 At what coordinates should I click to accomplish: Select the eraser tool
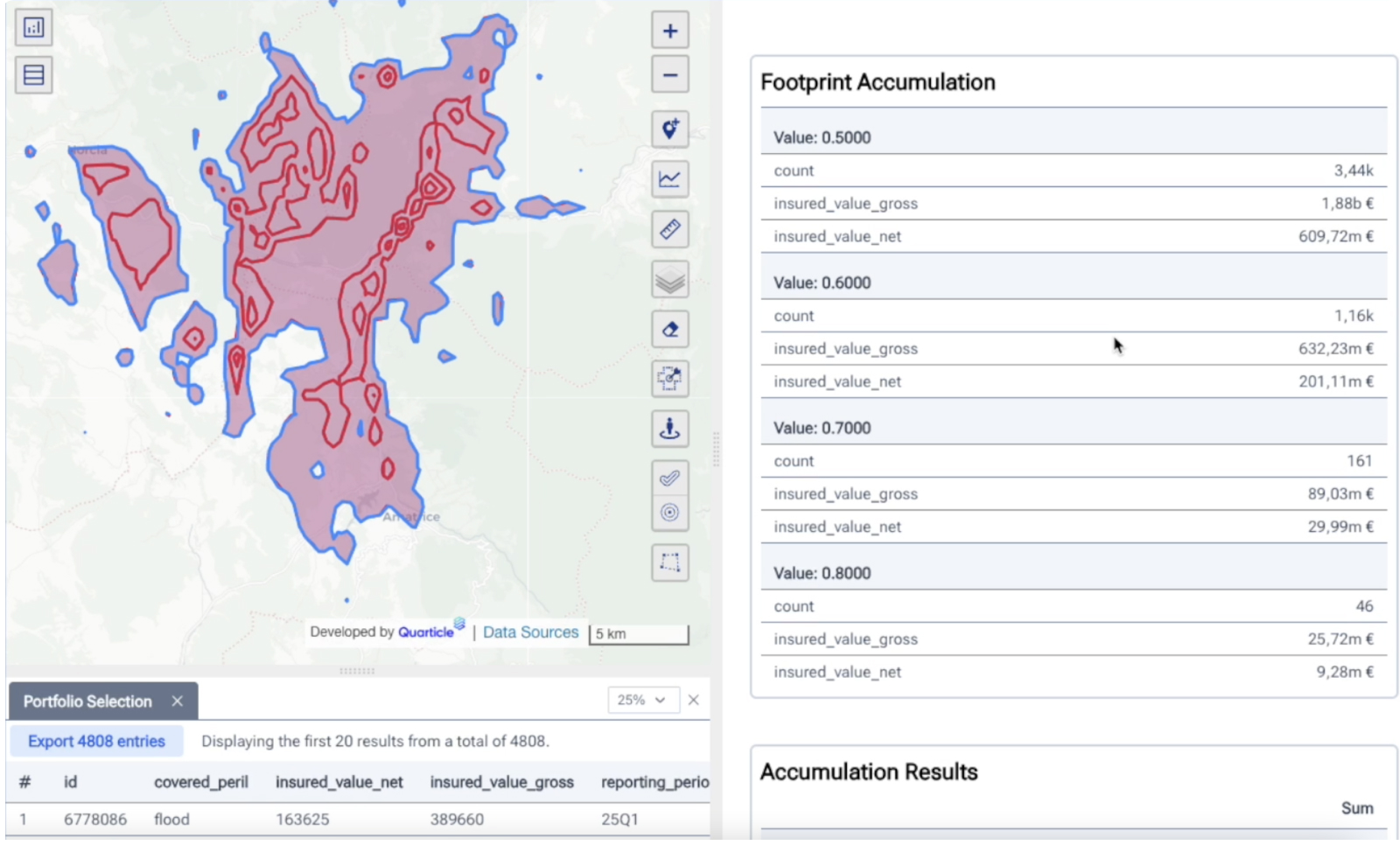point(669,329)
